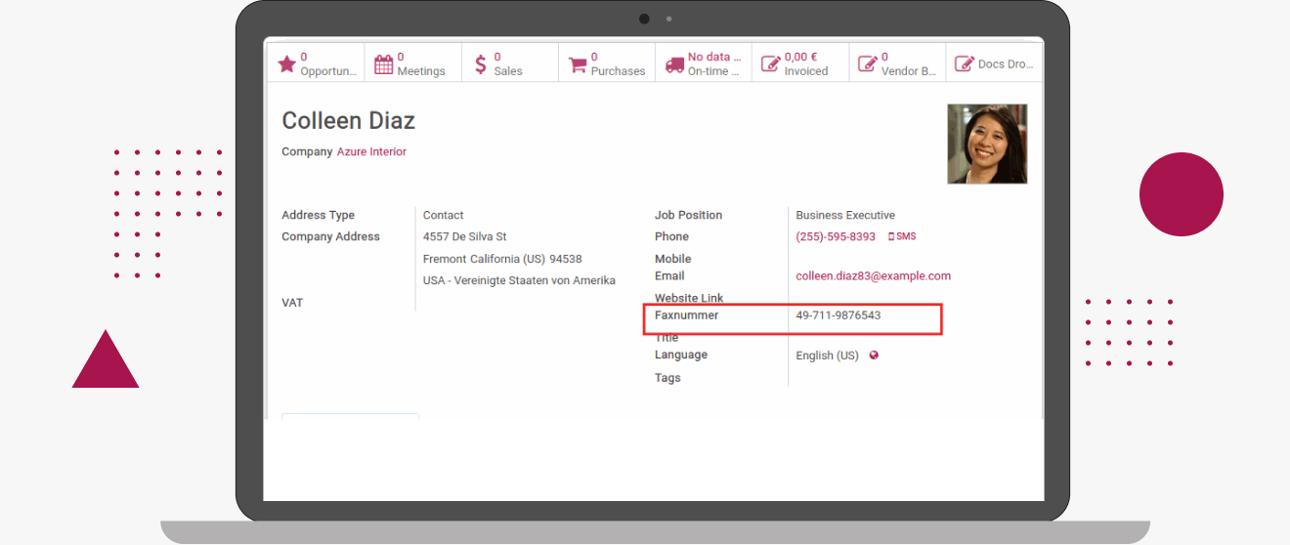Open Meetings via the calendar icon
Image resolution: width=1290 pixels, height=545 pixels.
point(383,64)
